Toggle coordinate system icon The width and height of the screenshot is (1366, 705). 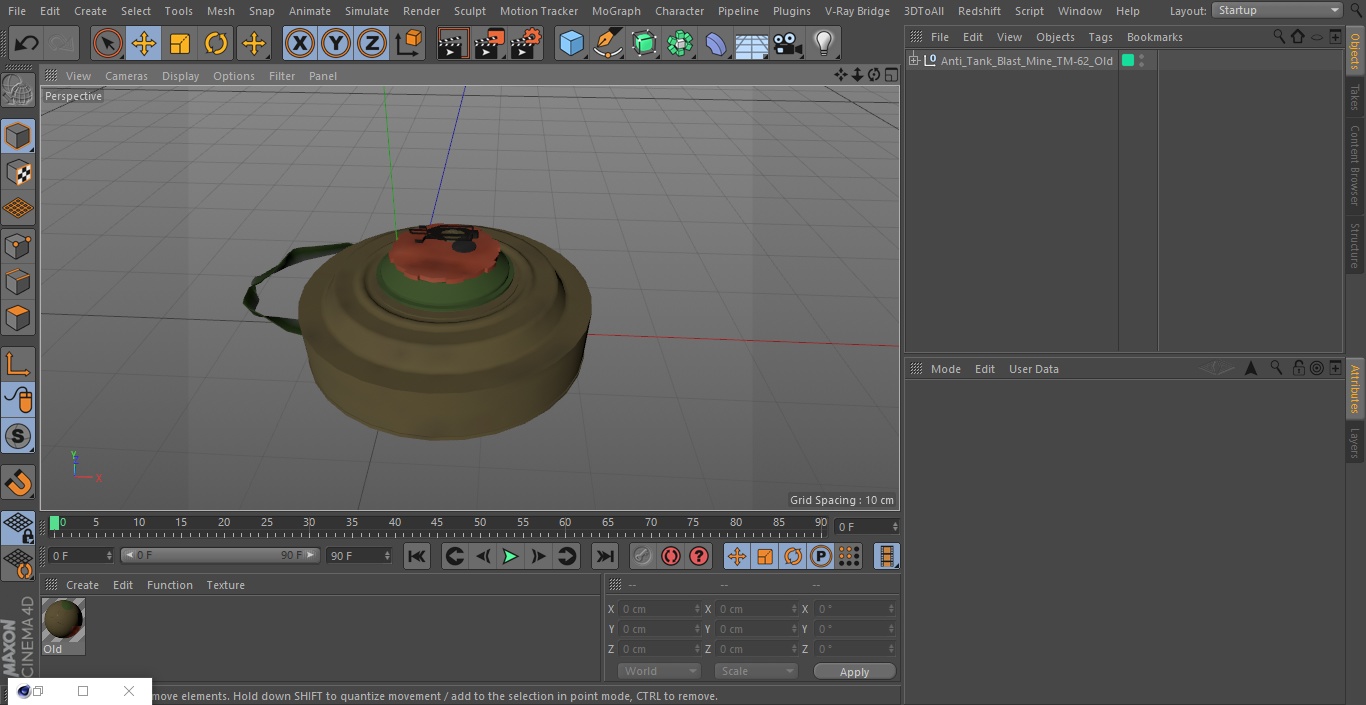click(409, 43)
